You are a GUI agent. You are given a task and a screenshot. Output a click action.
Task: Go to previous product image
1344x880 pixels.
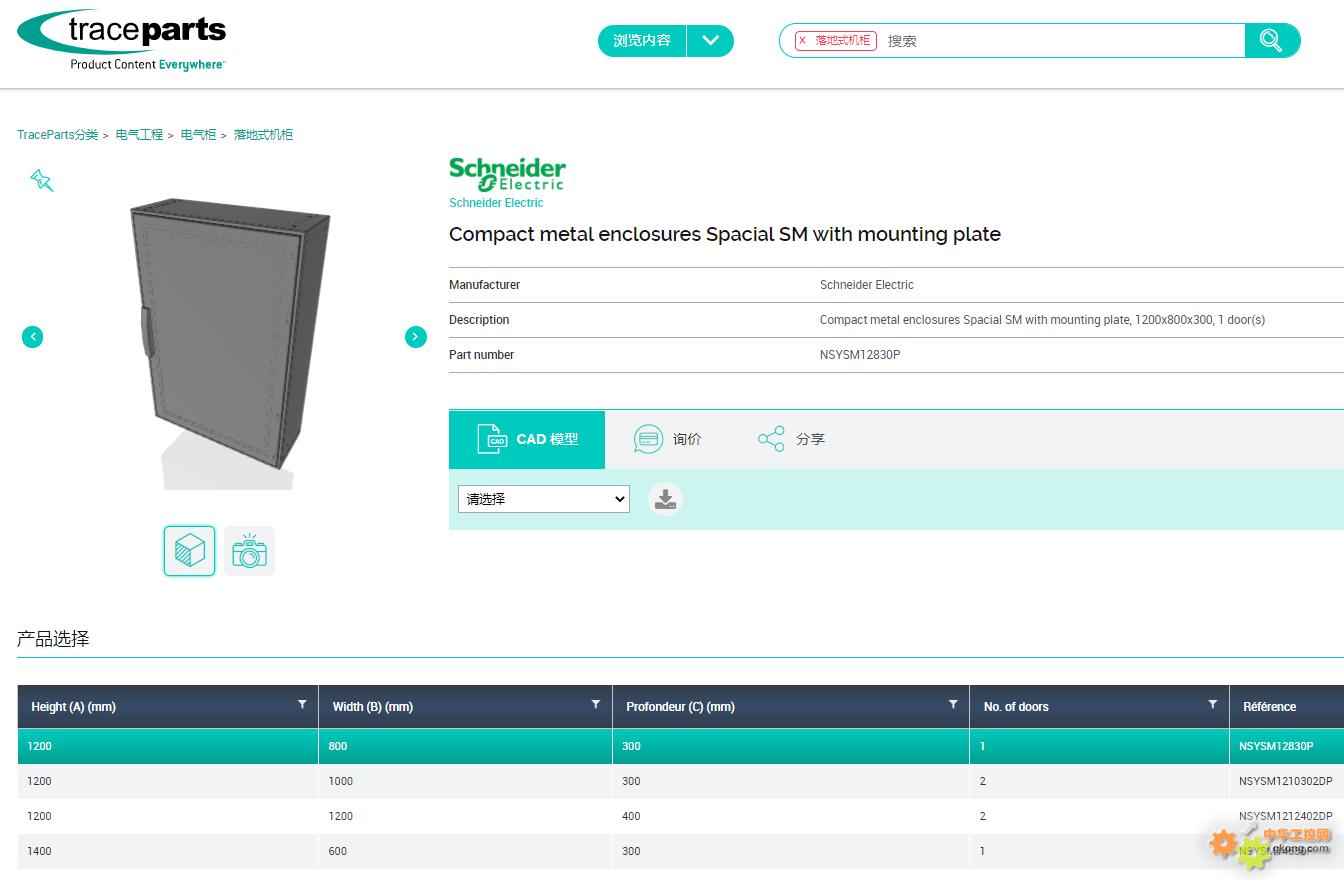point(33,337)
